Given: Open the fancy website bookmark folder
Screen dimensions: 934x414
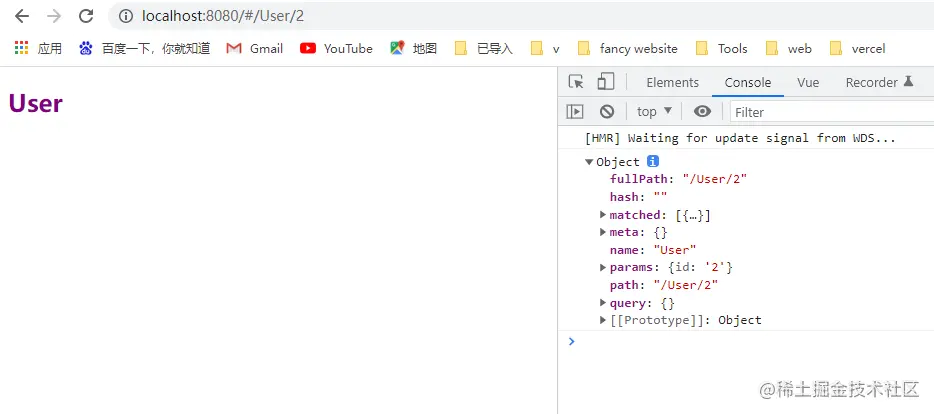Looking at the screenshot, I should tap(627, 48).
